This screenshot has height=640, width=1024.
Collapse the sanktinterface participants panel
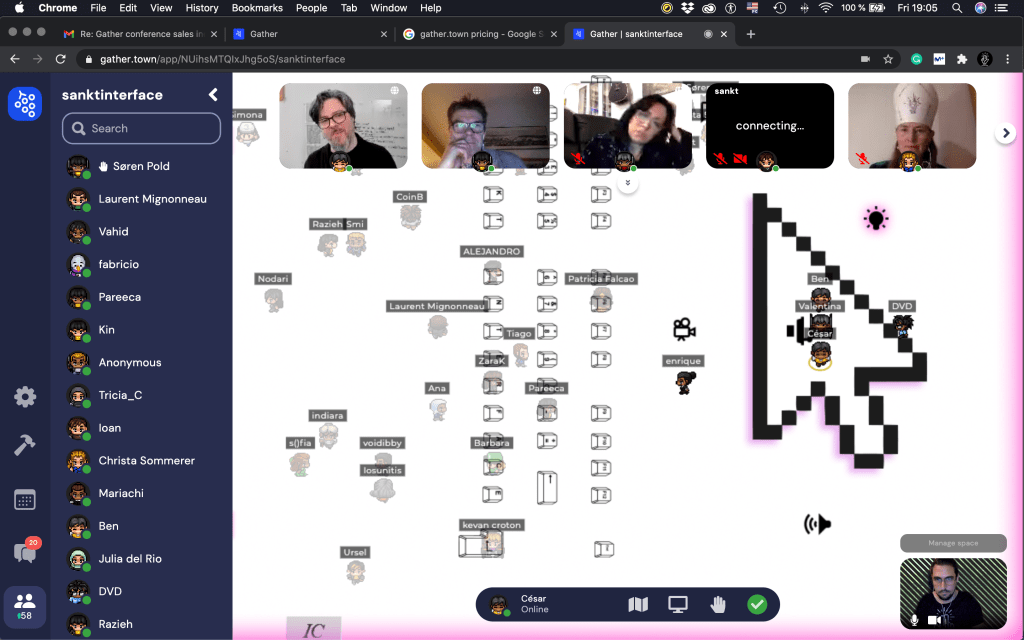(x=212, y=95)
